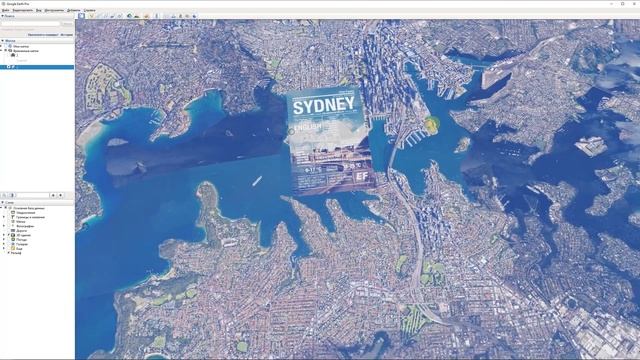
Task: Click the Gallery layer icon
Action: [13, 244]
